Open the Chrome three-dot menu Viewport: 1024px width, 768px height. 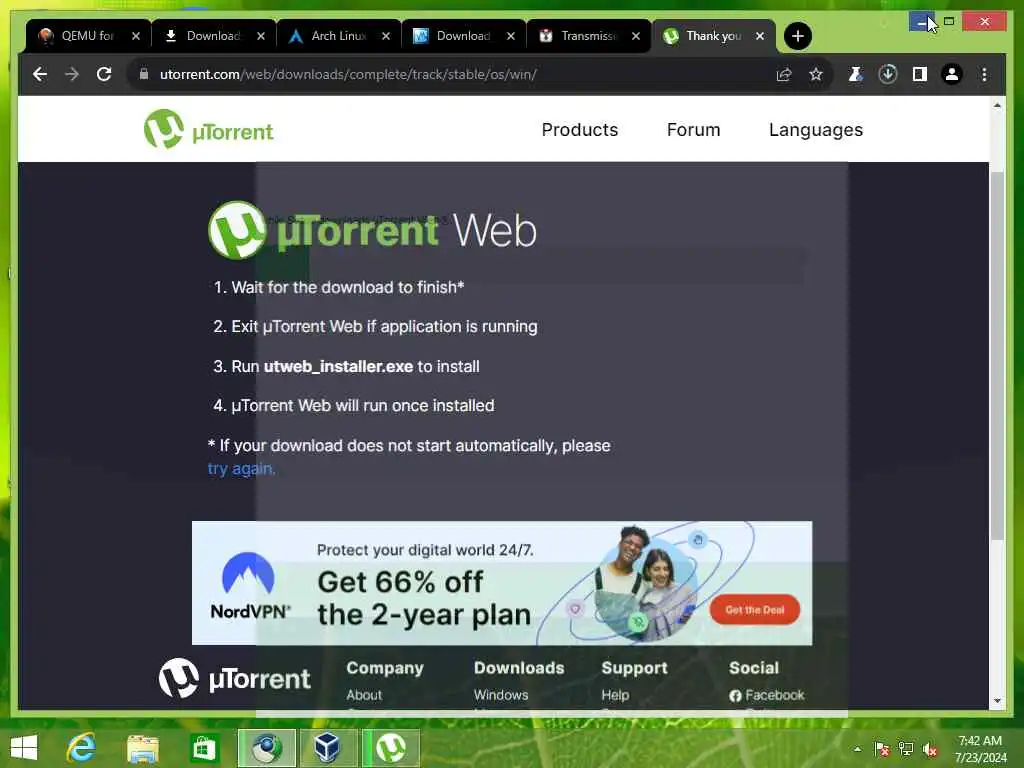(x=984, y=74)
